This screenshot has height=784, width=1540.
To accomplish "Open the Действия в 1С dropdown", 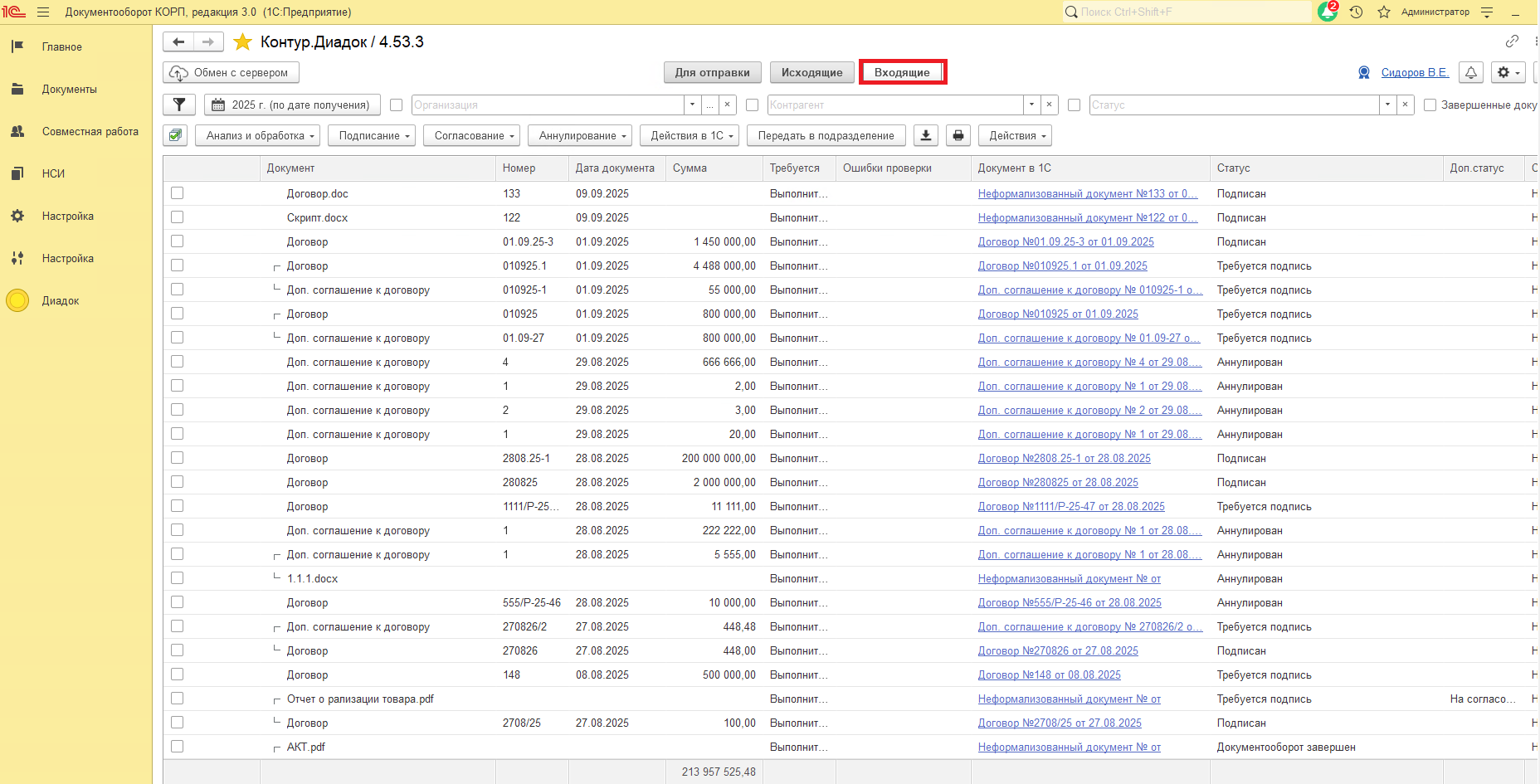I will (692, 135).
